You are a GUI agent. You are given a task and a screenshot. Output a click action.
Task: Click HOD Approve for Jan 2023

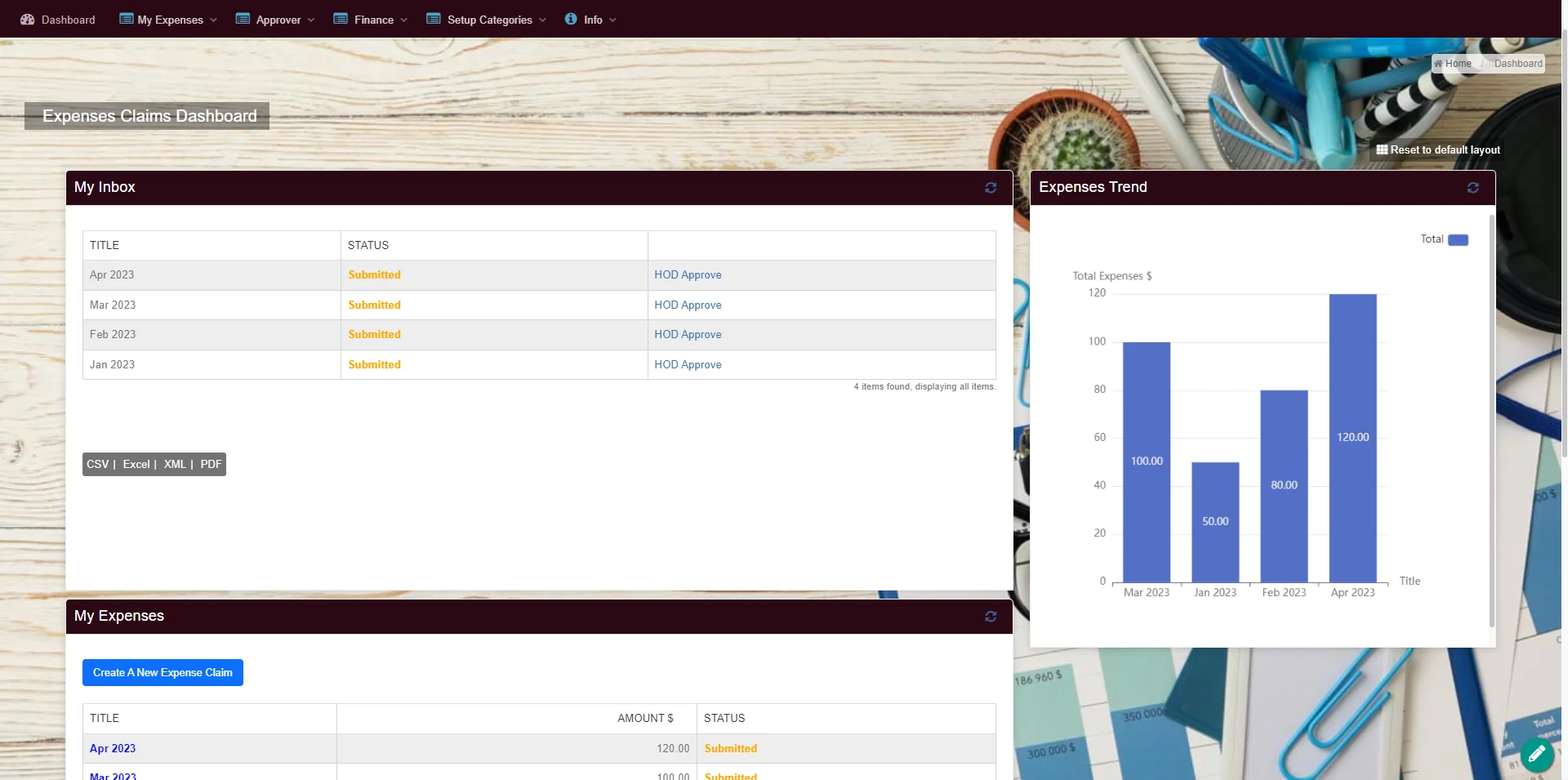tap(688, 365)
